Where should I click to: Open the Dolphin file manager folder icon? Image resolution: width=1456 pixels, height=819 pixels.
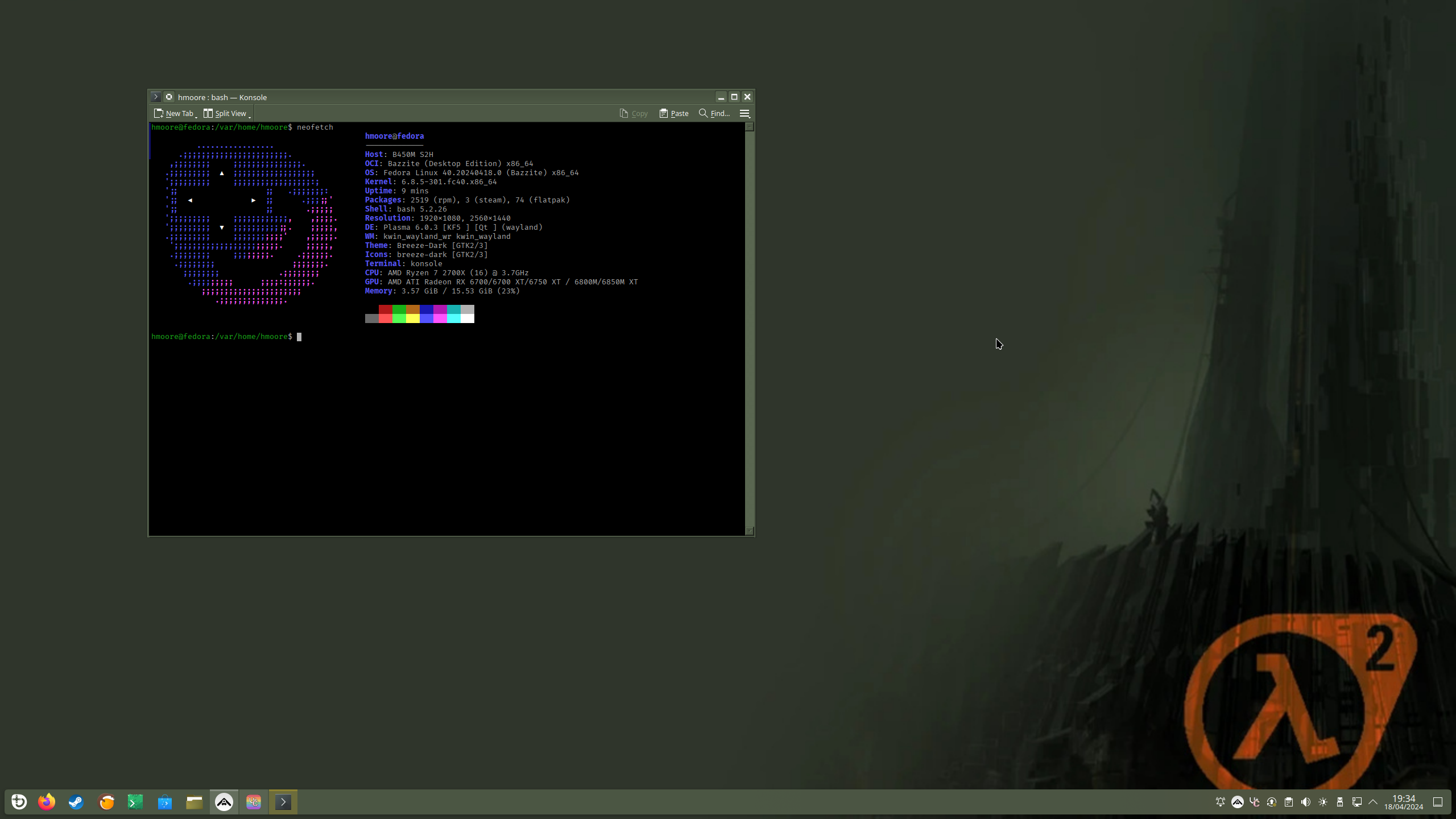click(x=195, y=802)
